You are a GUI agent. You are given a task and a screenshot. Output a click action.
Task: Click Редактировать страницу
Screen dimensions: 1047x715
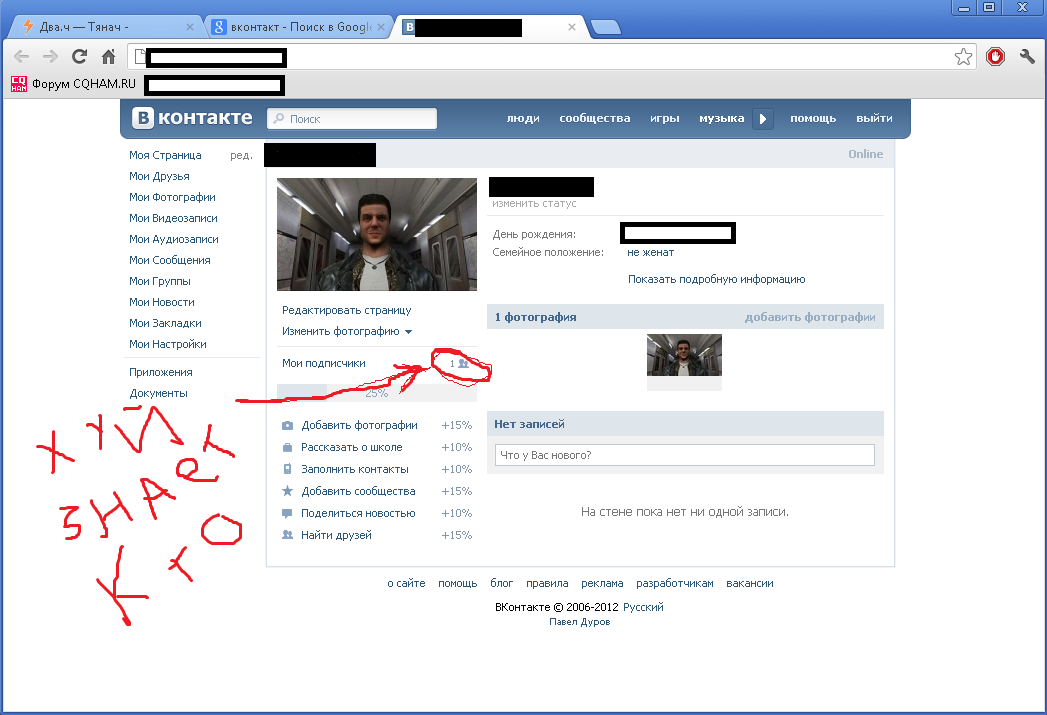[x=347, y=310]
